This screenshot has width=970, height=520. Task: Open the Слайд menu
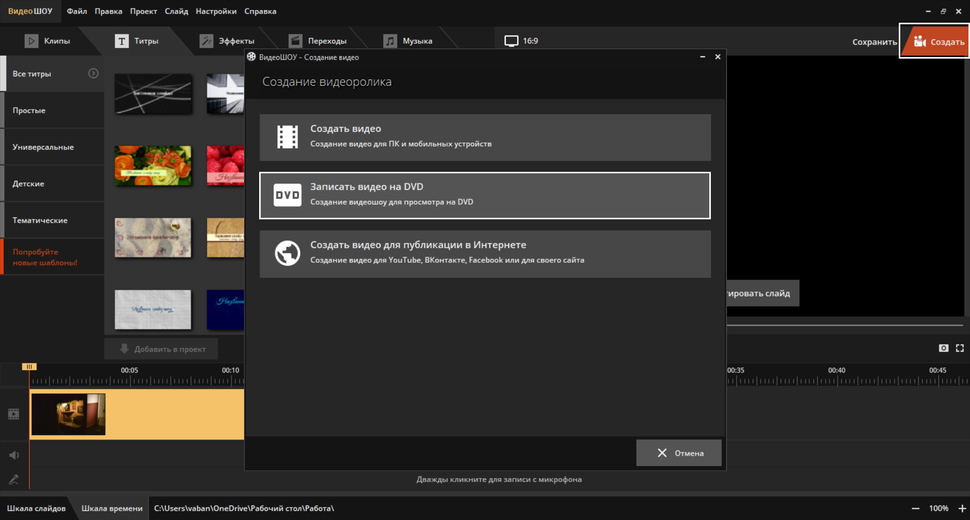176,11
